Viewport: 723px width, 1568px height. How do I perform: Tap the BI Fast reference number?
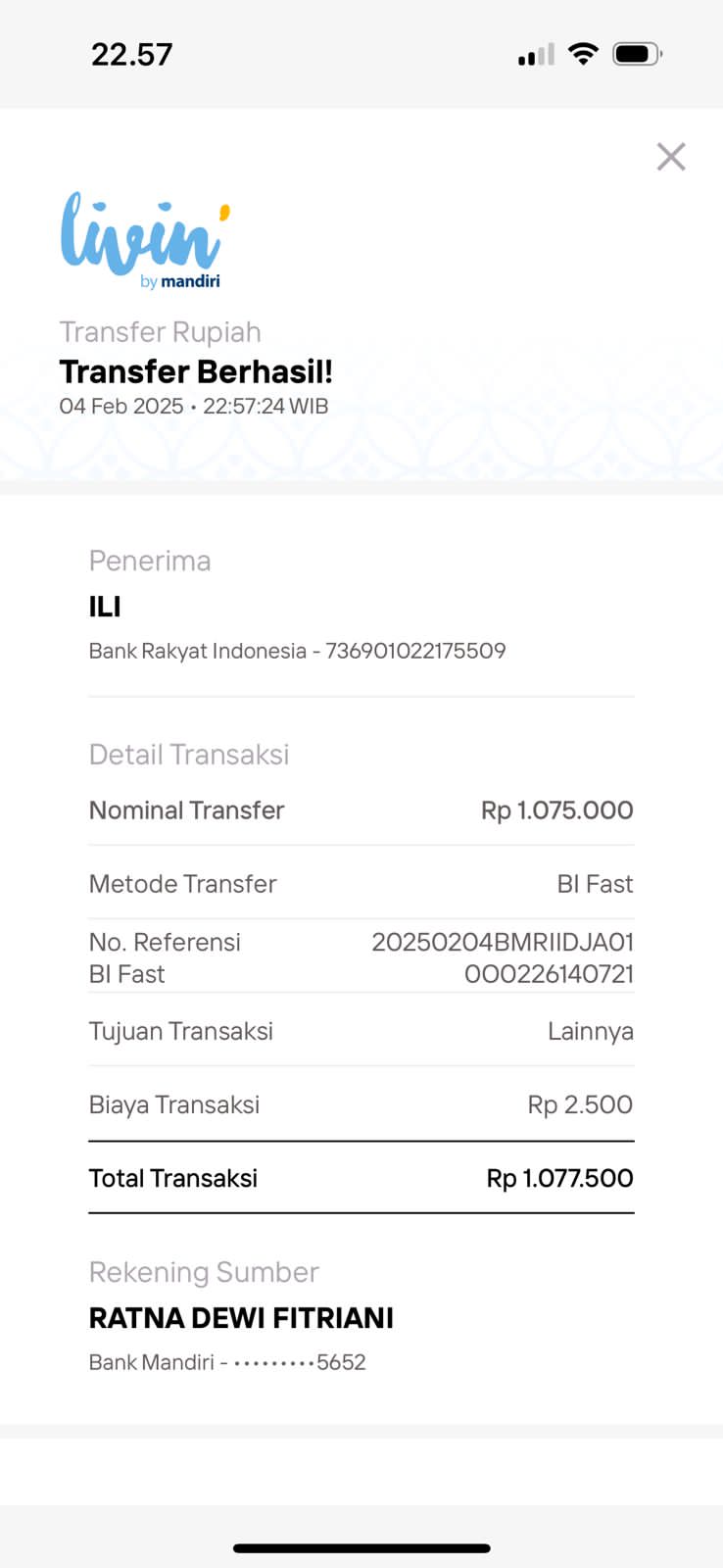pos(503,957)
